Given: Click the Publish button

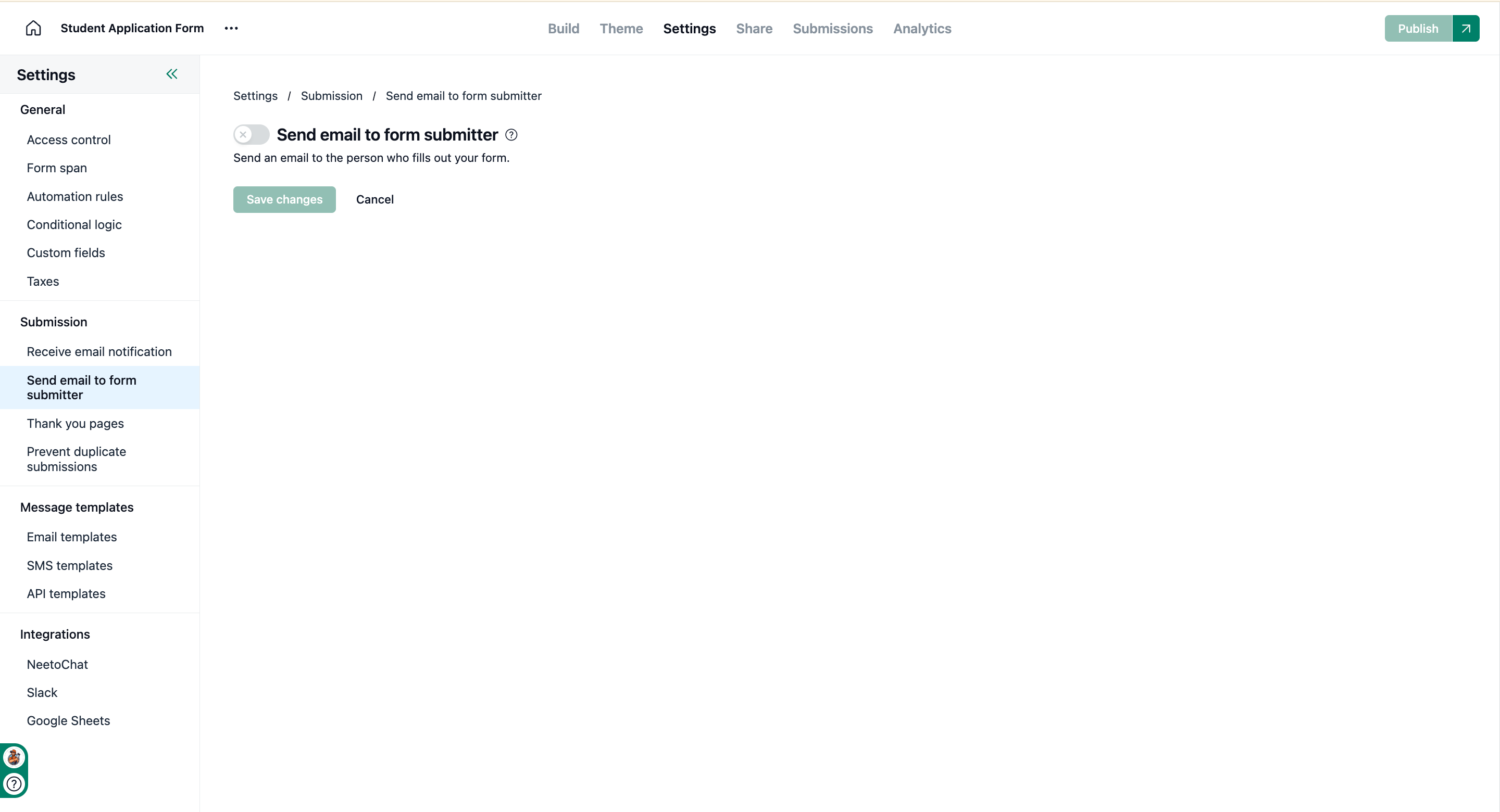Looking at the screenshot, I should pos(1418,29).
